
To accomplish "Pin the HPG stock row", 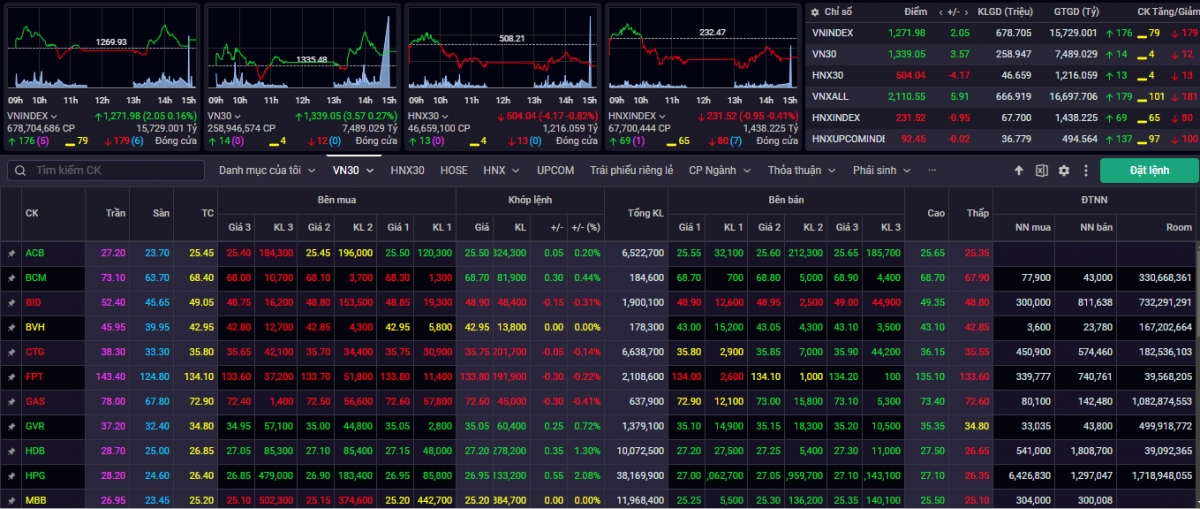I will [x=11, y=475].
